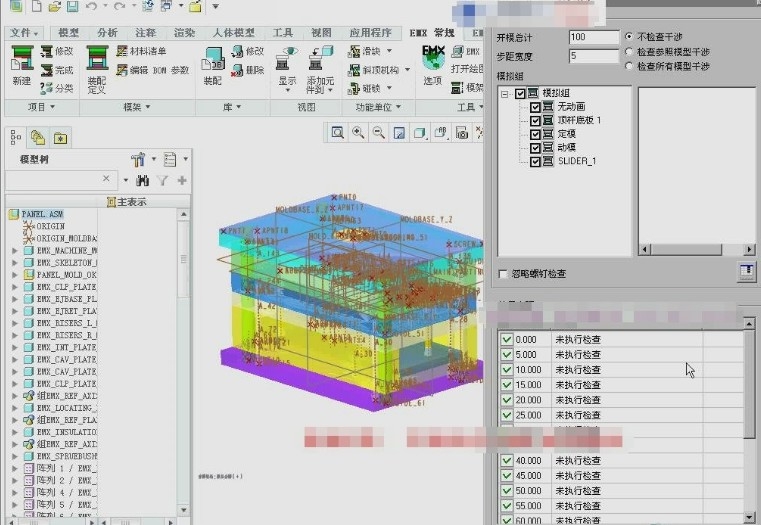Clear the model tree search with X
761x525 pixels.
(106, 179)
